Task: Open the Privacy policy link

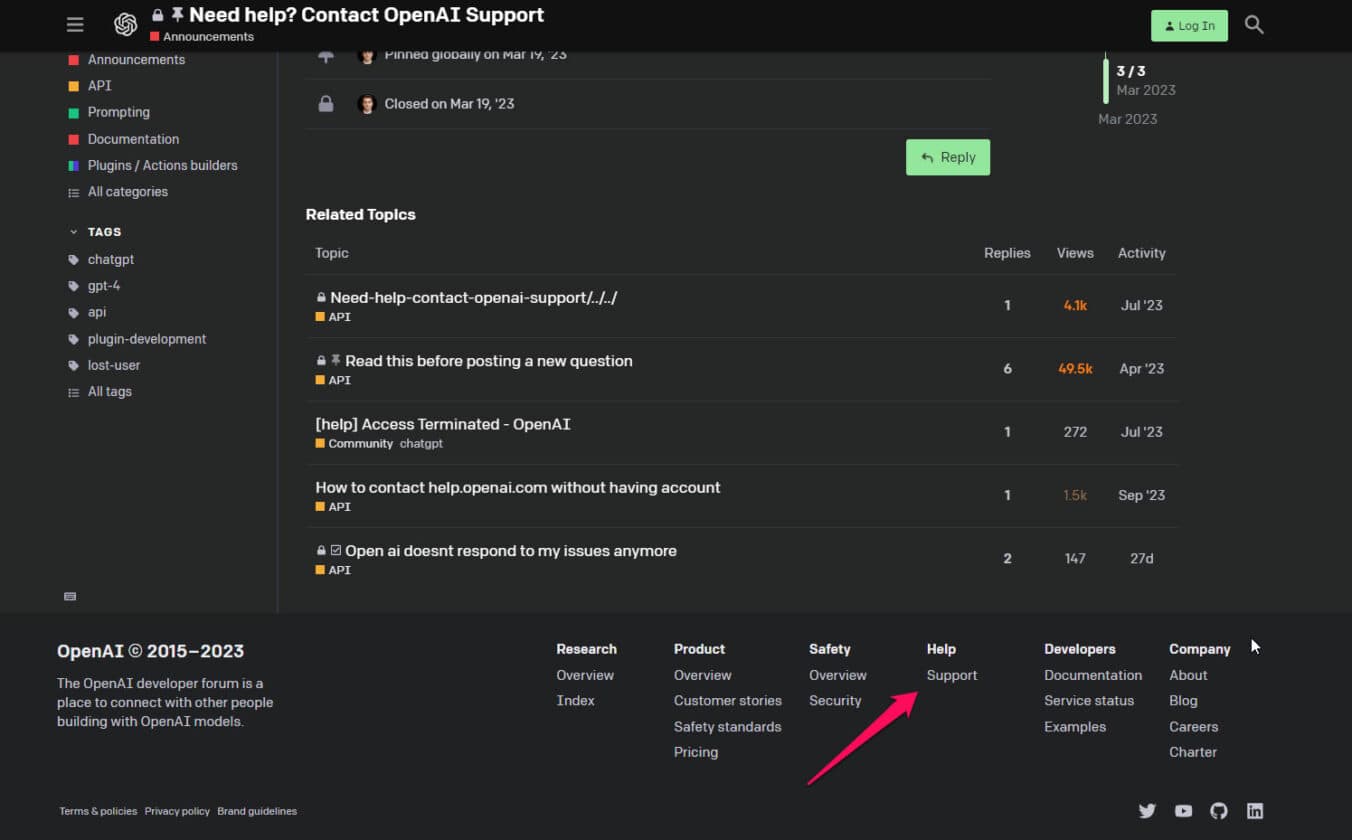Action: coord(177,811)
